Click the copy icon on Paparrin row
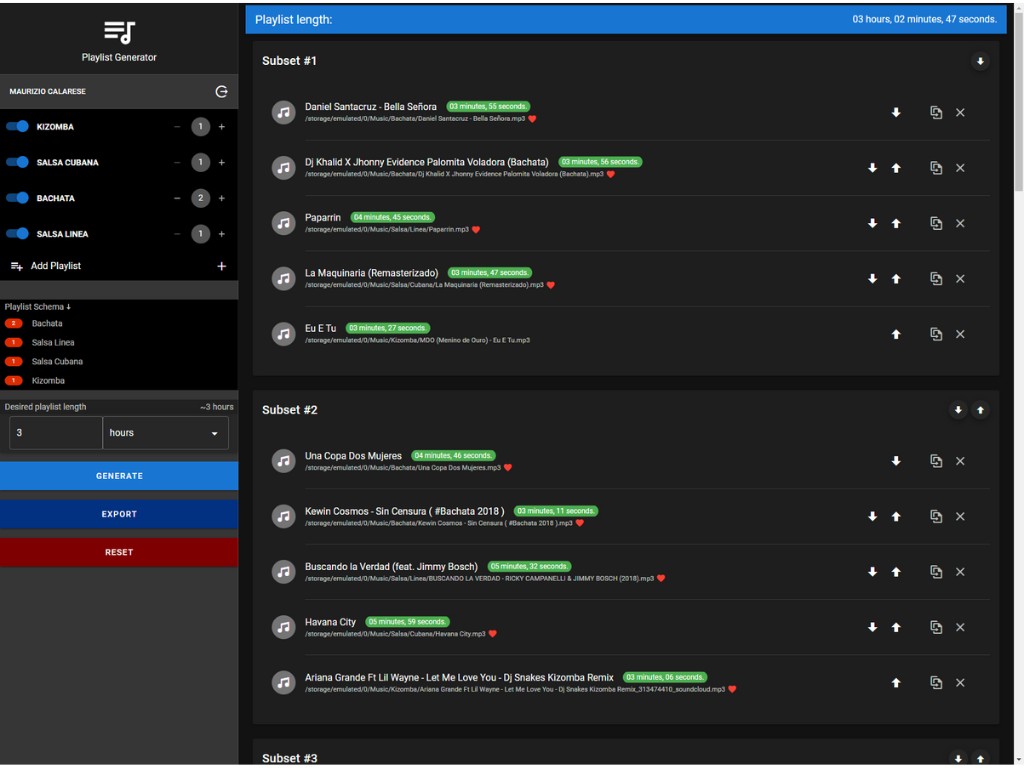The width and height of the screenshot is (1024, 768). point(936,223)
